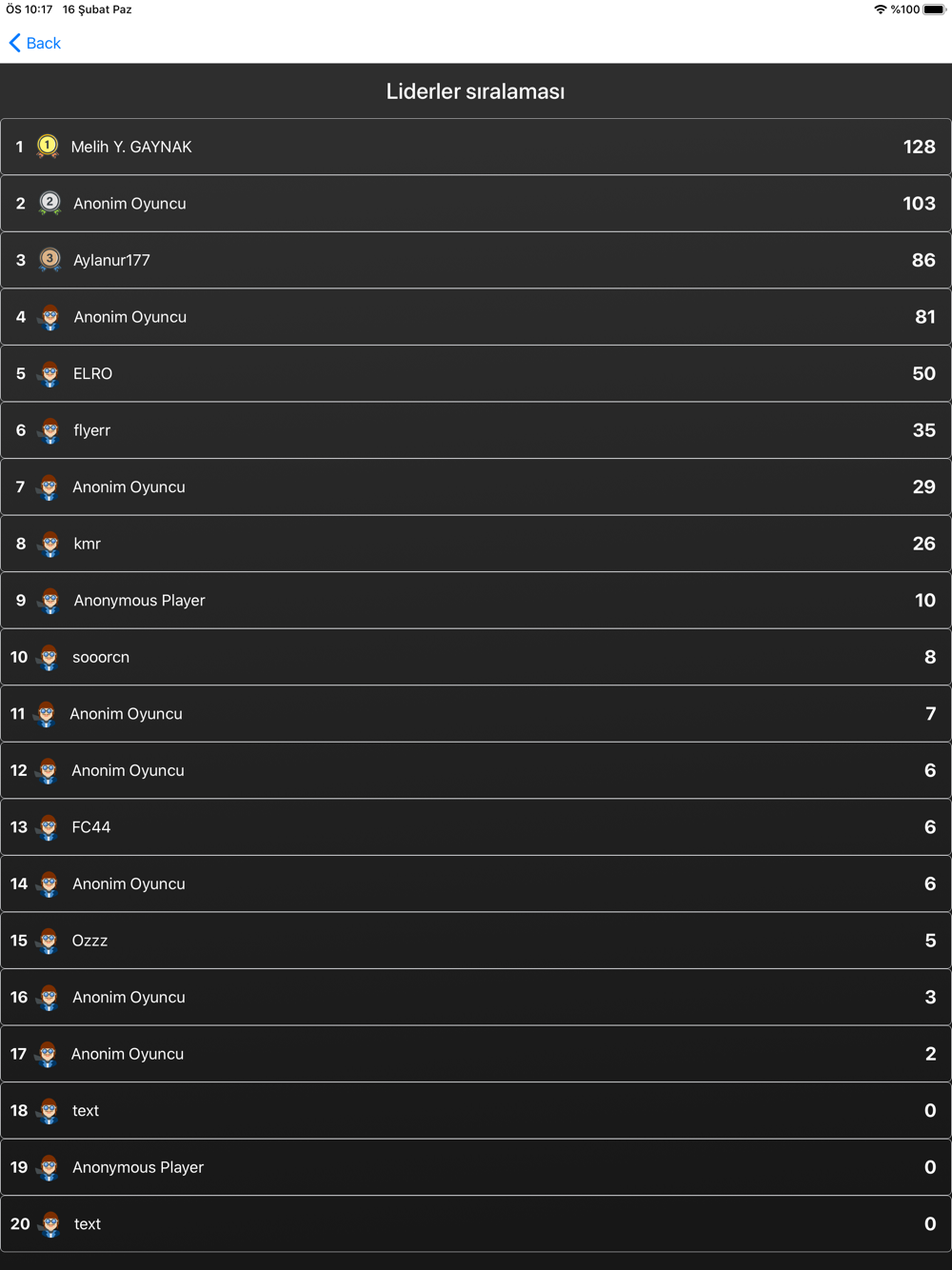Click the avatar icon next to FC44

pos(49,827)
